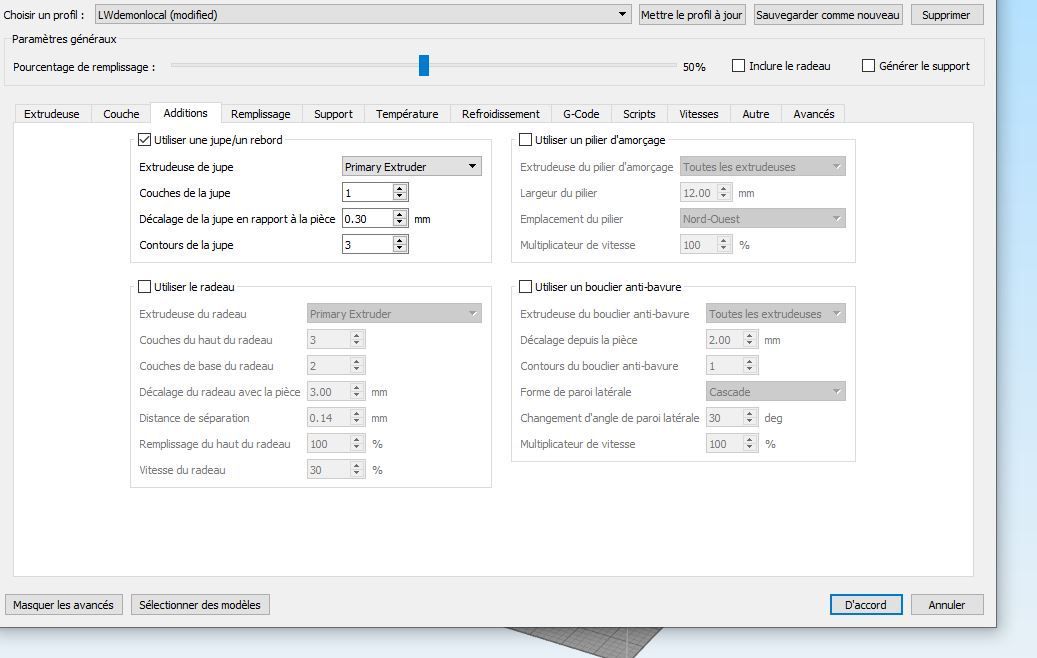Tick 'Utiliser le radeau' checkbox
The width and height of the screenshot is (1037, 658).
144,286
